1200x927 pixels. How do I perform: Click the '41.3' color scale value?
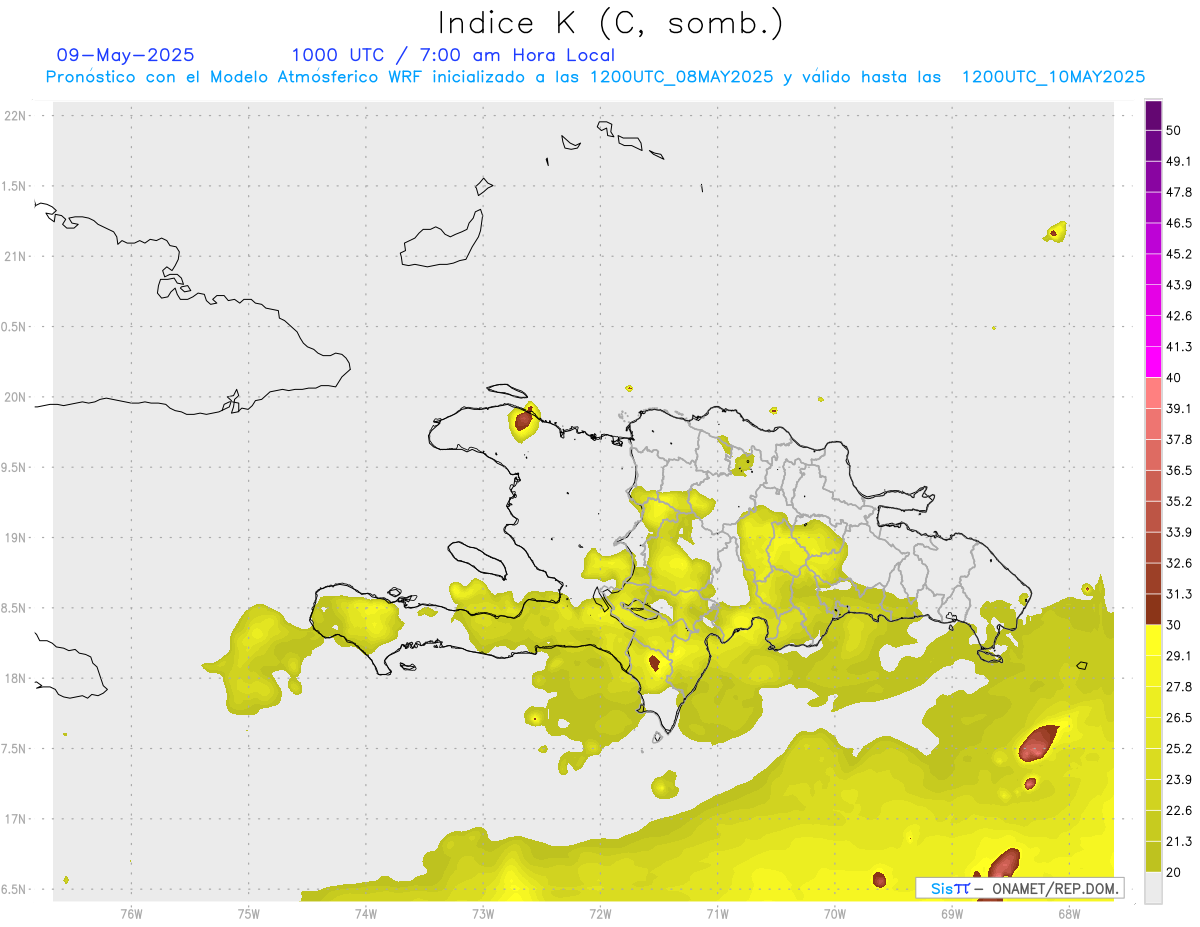click(x=1179, y=348)
